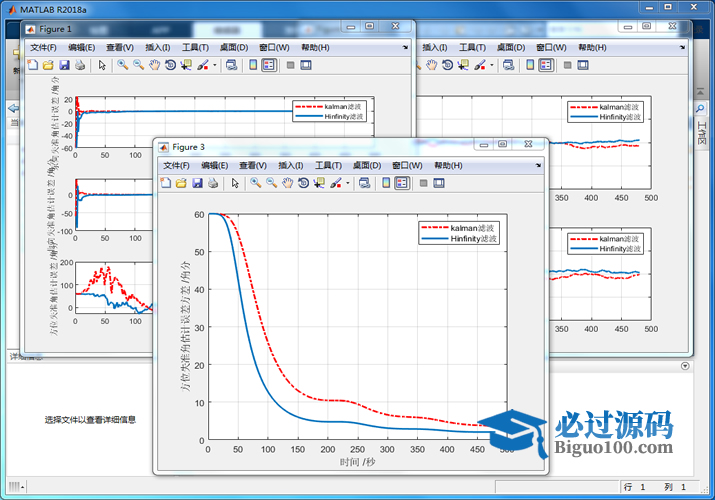The width and height of the screenshot is (715, 500).
Task: Toggle Zoom In tool in Figure 3 toolbar
Action: point(256,183)
